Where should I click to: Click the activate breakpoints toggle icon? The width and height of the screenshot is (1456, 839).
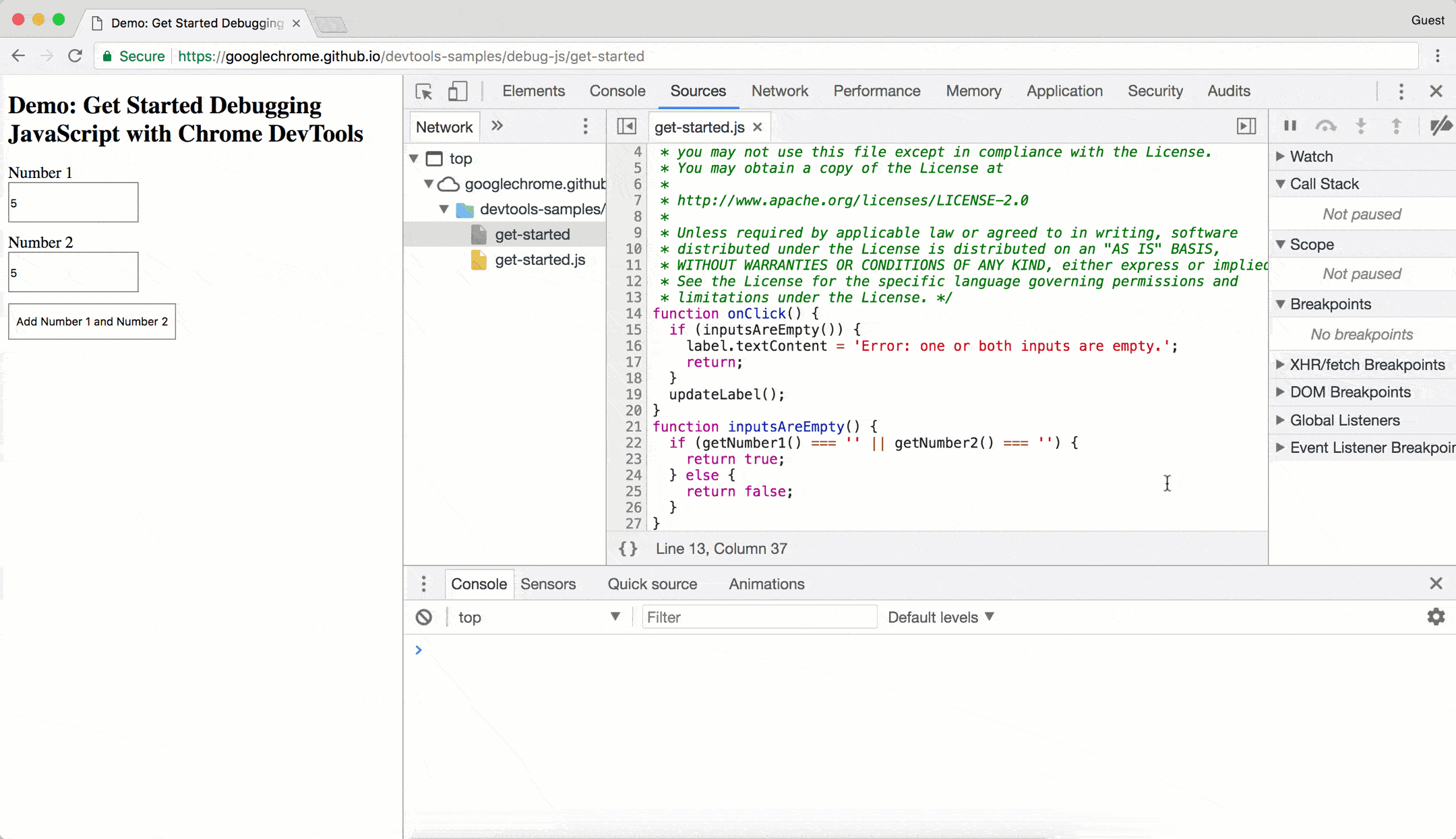pos(1441,127)
